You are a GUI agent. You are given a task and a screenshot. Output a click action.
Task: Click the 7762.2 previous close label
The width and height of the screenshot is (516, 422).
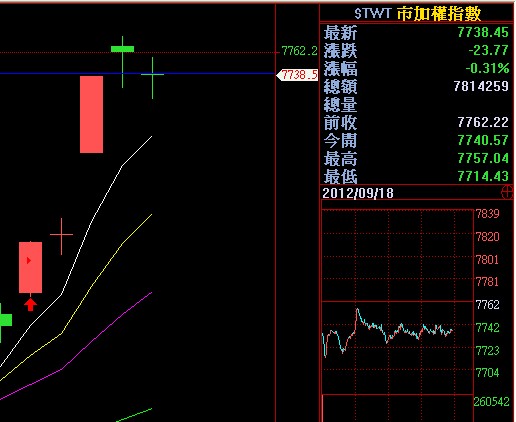(x=299, y=51)
